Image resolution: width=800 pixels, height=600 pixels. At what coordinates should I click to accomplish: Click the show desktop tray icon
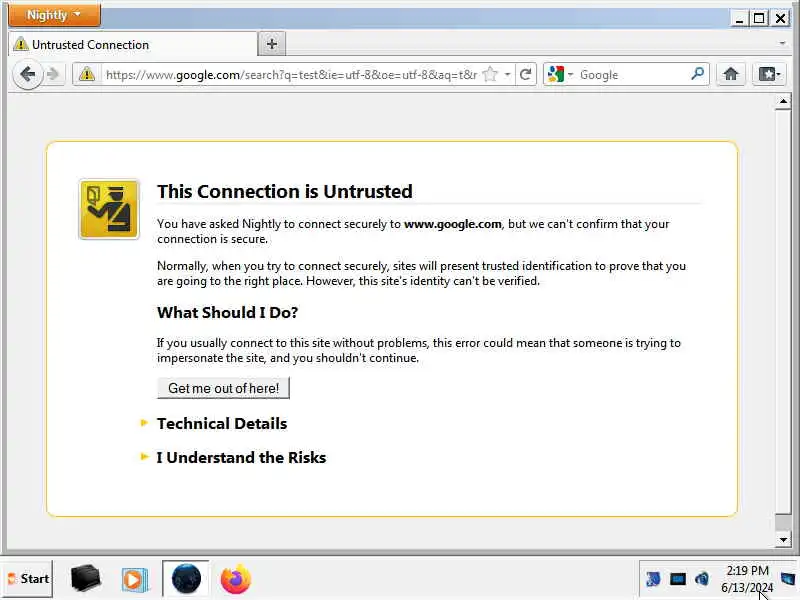[x=788, y=579]
